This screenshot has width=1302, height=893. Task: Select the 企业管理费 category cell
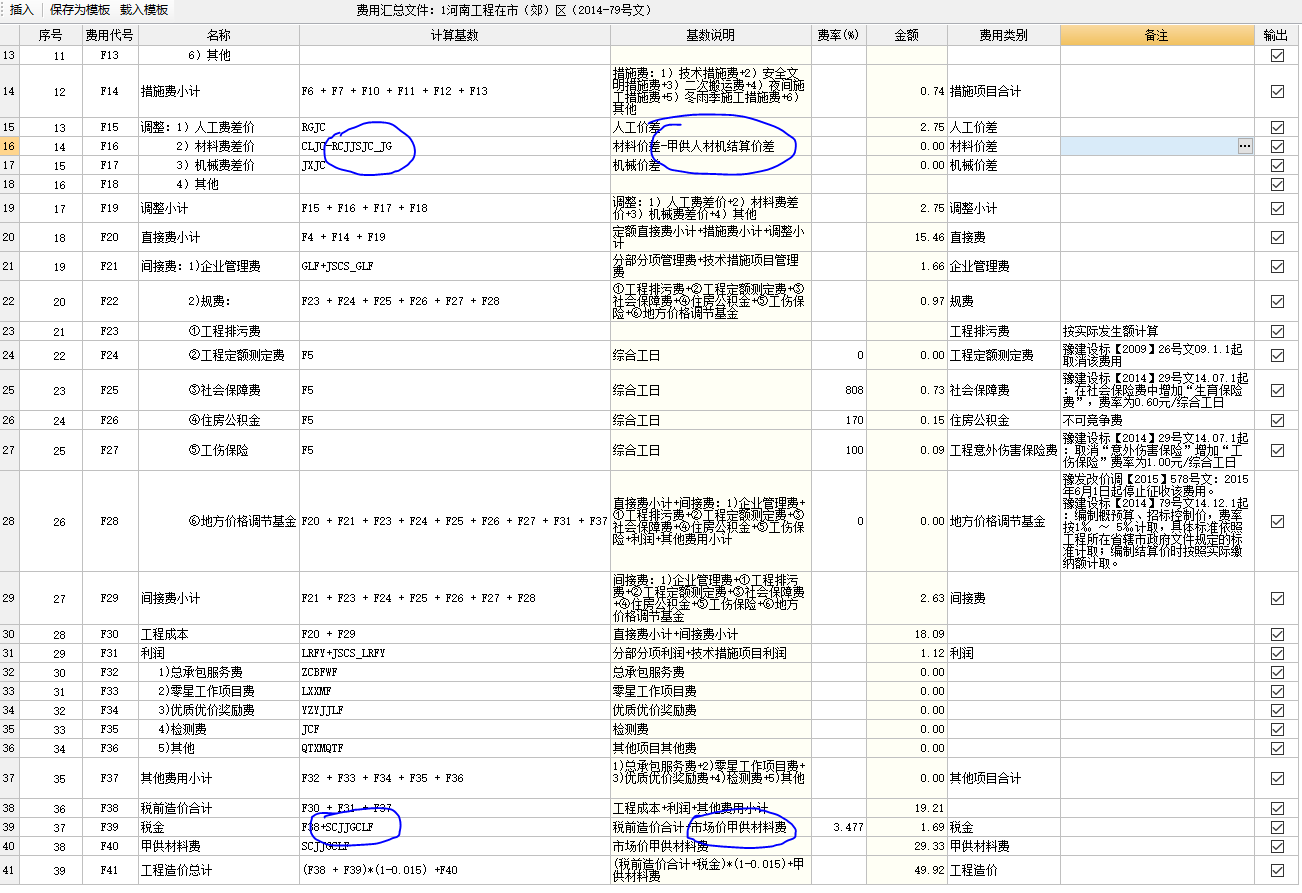click(1003, 266)
